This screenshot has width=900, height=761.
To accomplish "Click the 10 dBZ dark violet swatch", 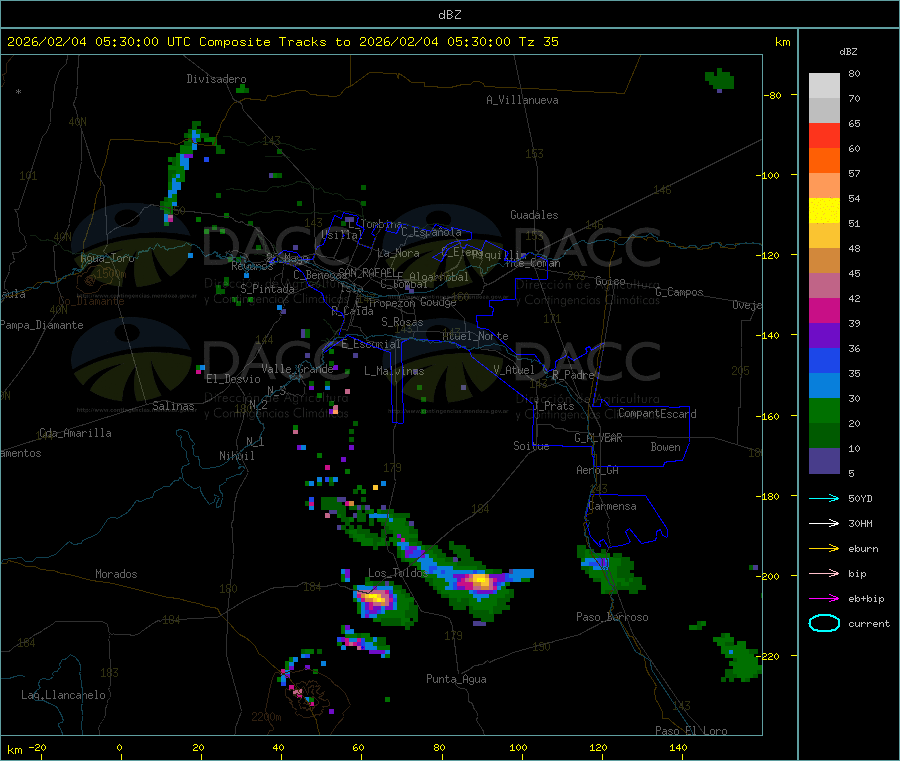I will 824,461.
